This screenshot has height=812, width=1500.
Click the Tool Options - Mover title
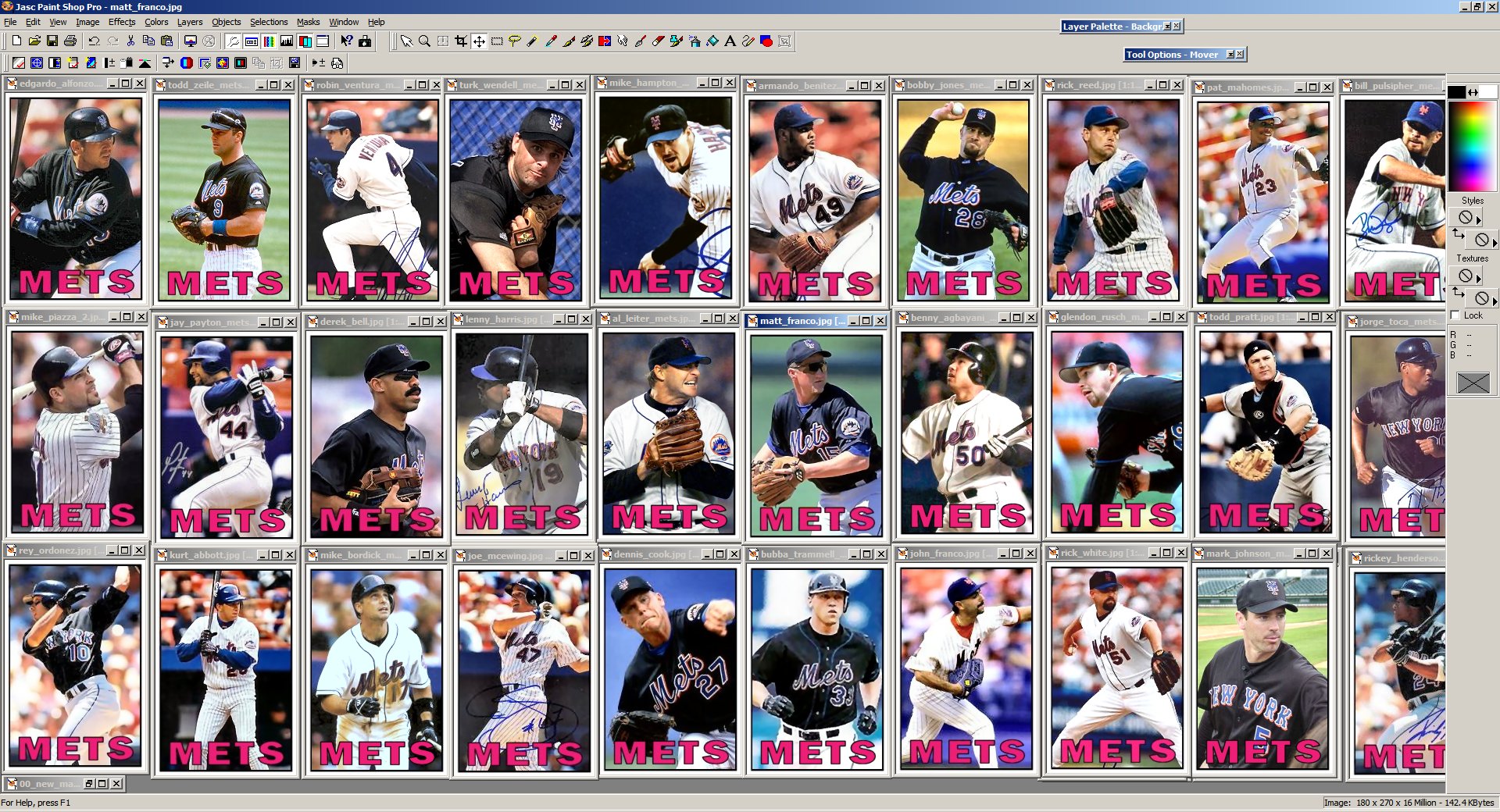pos(1172,55)
